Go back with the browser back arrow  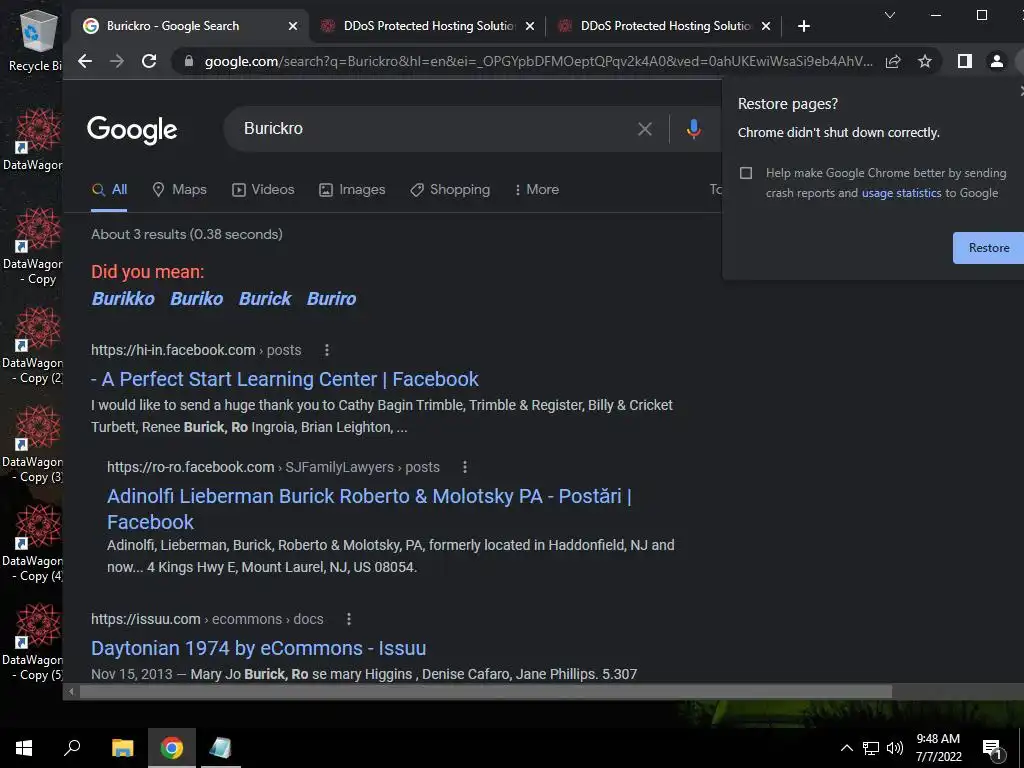(x=85, y=61)
